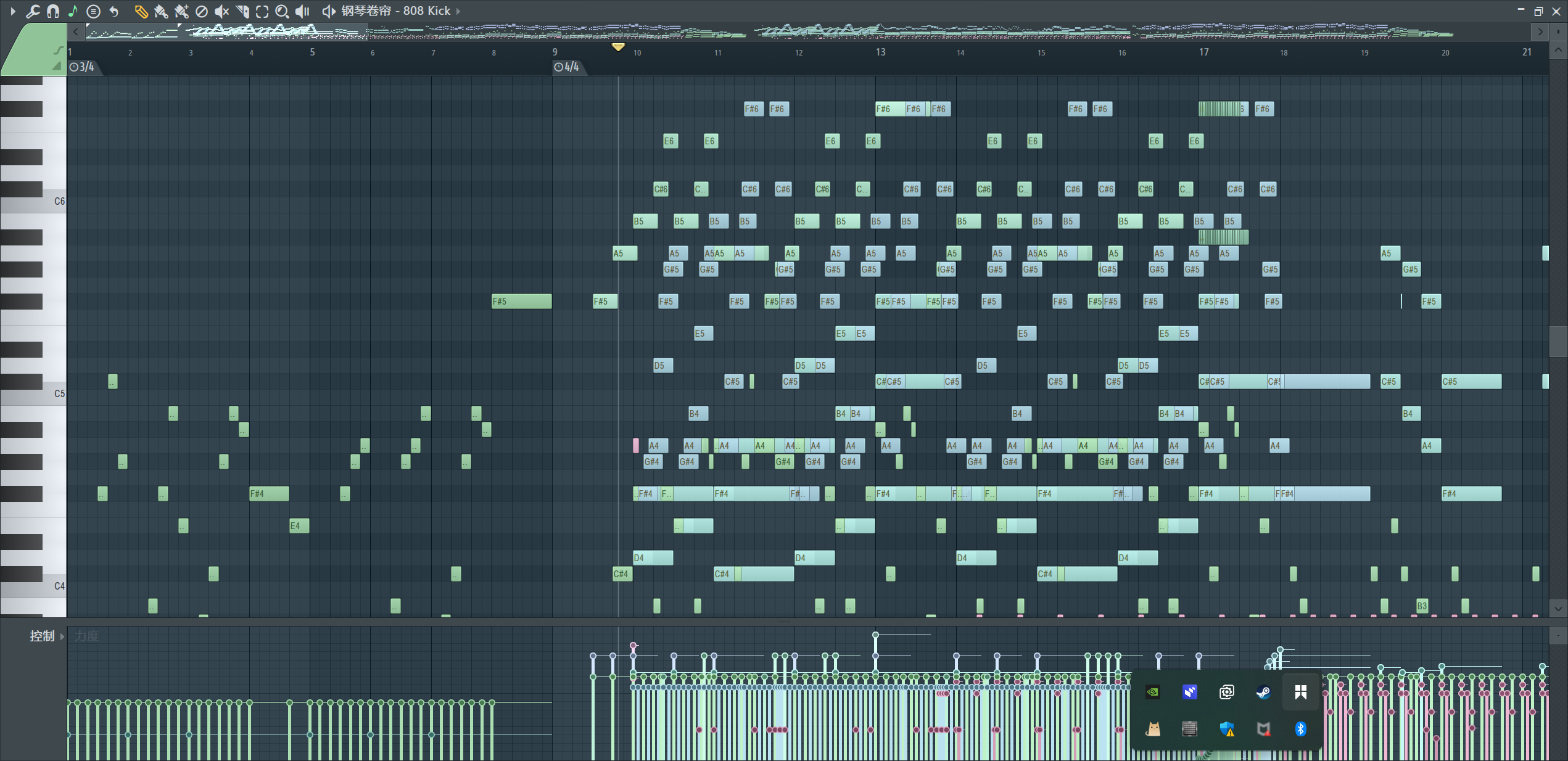Image resolution: width=1568 pixels, height=761 pixels.
Task: Click the overview options corner button
Action: [x=1559, y=31]
